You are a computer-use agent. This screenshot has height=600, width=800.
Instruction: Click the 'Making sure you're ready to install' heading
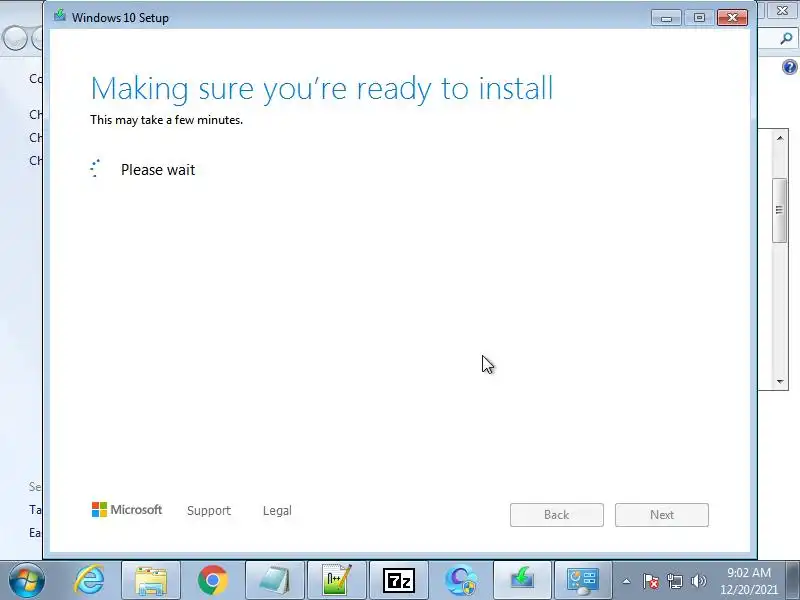click(321, 89)
